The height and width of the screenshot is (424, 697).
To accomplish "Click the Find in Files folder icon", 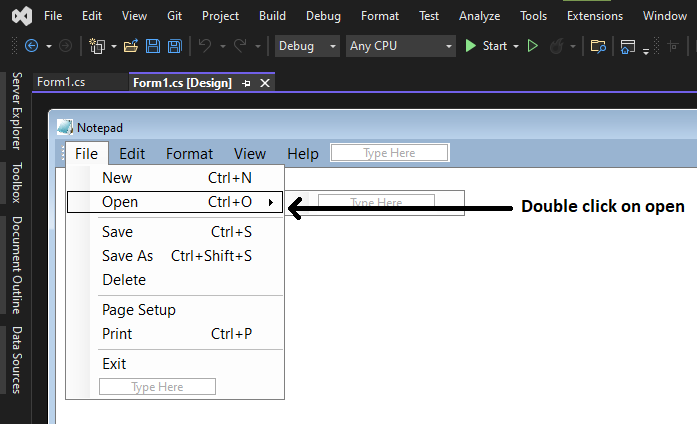I will point(598,46).
